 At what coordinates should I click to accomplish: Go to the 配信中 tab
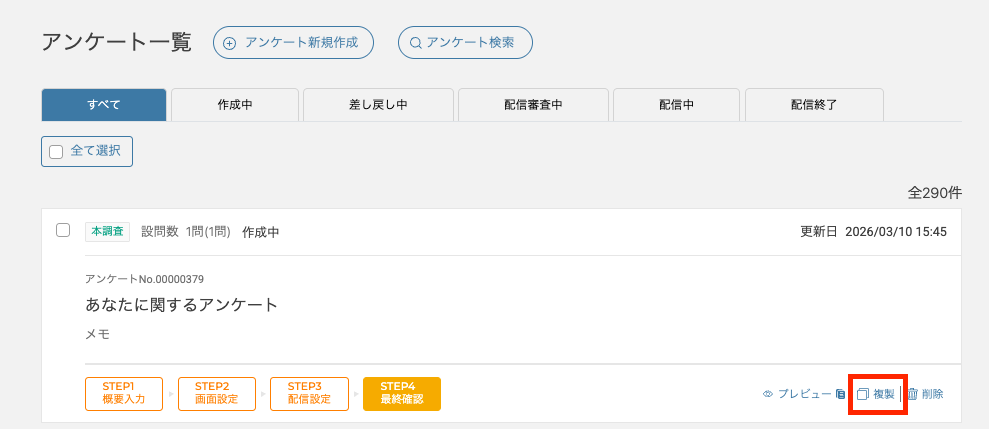click(676, 104)
